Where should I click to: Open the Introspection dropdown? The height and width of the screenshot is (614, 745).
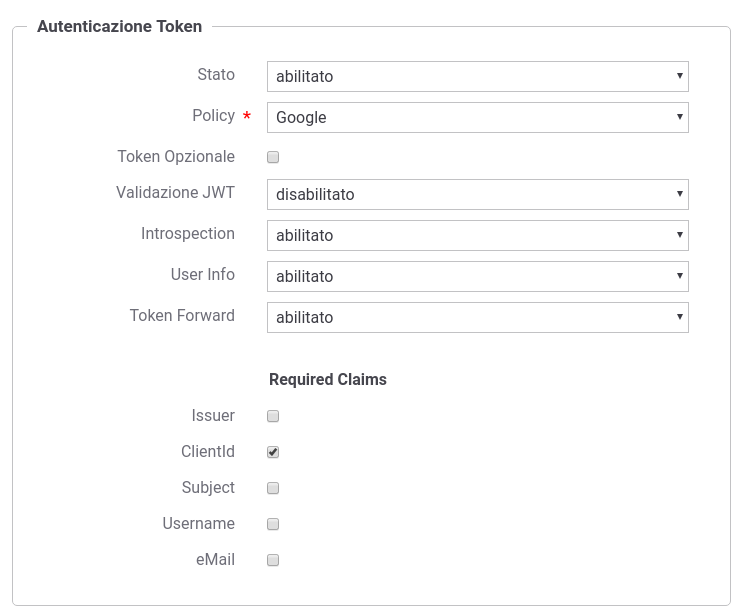point(478,235)
